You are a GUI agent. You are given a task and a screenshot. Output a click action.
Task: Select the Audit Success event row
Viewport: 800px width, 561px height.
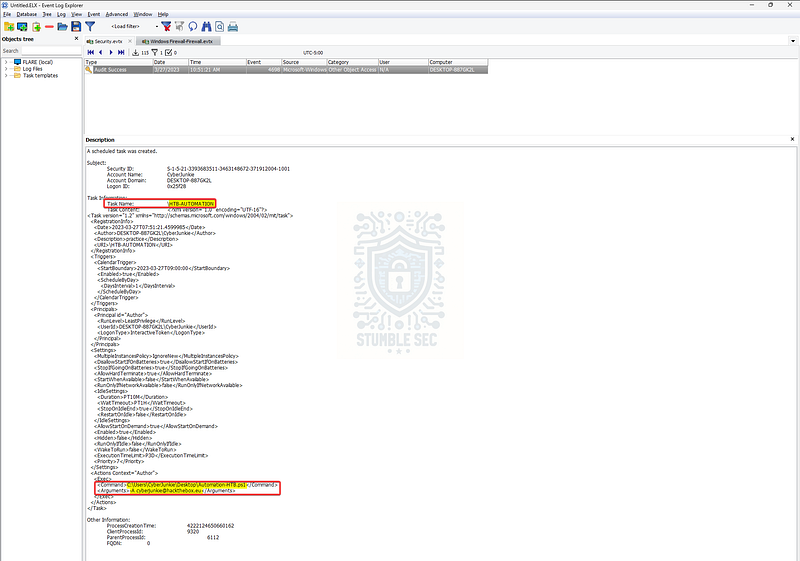tap(286, 70)
